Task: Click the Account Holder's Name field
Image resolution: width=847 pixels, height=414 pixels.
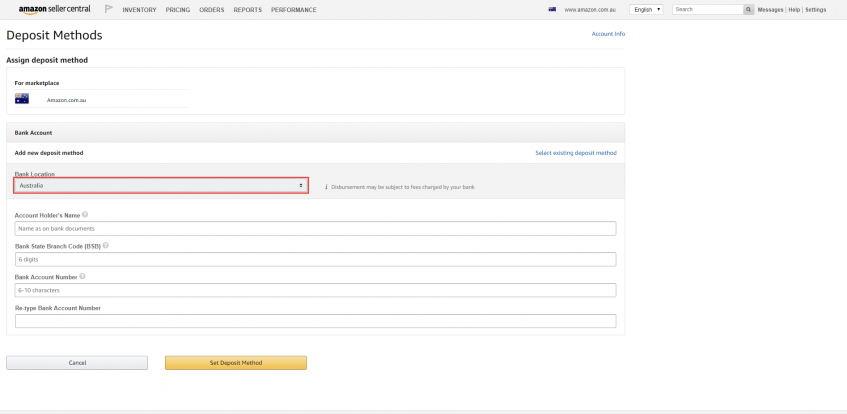Action: (315, 229)
